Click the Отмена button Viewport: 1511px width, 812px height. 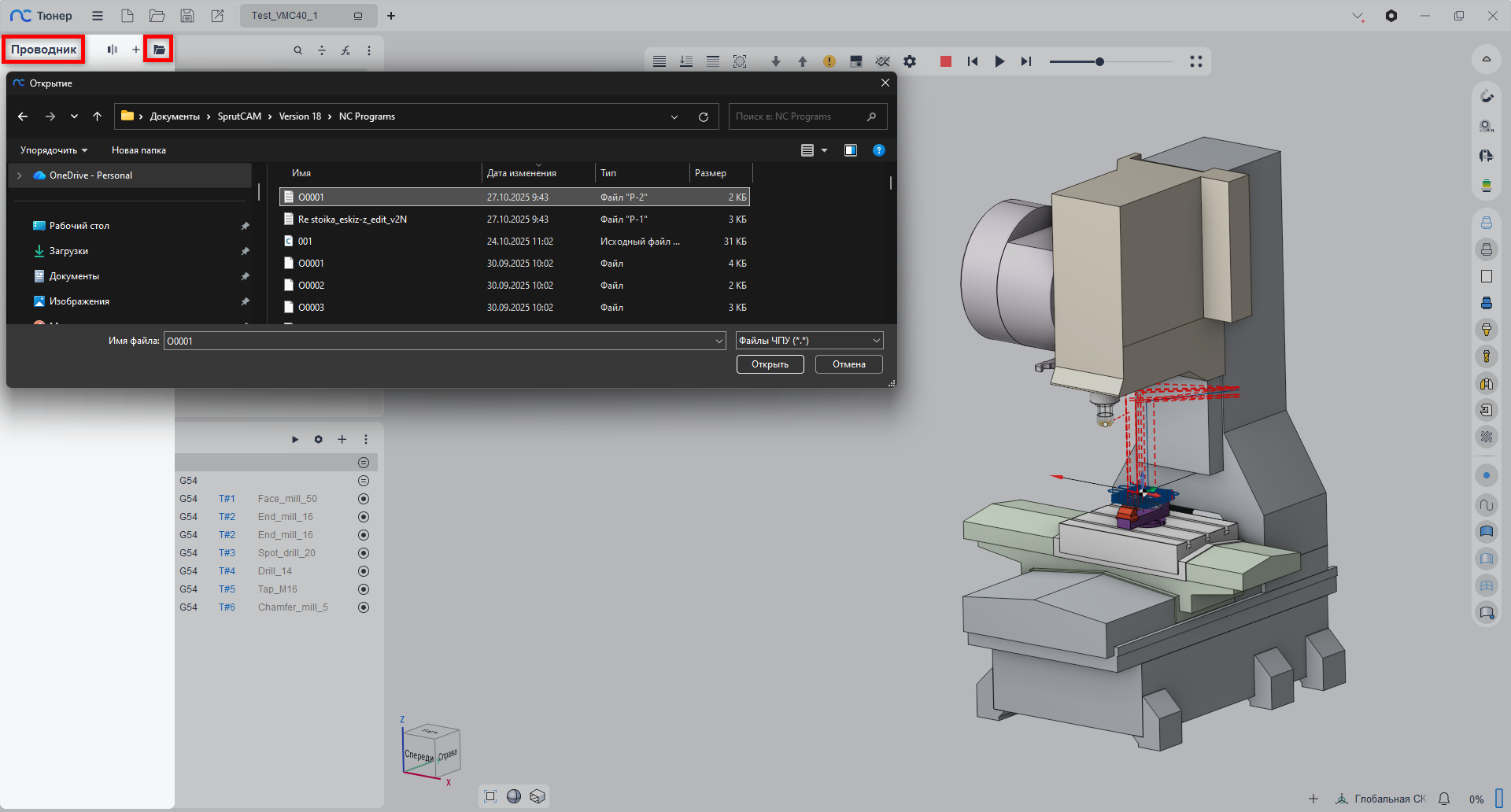(848, 364)
